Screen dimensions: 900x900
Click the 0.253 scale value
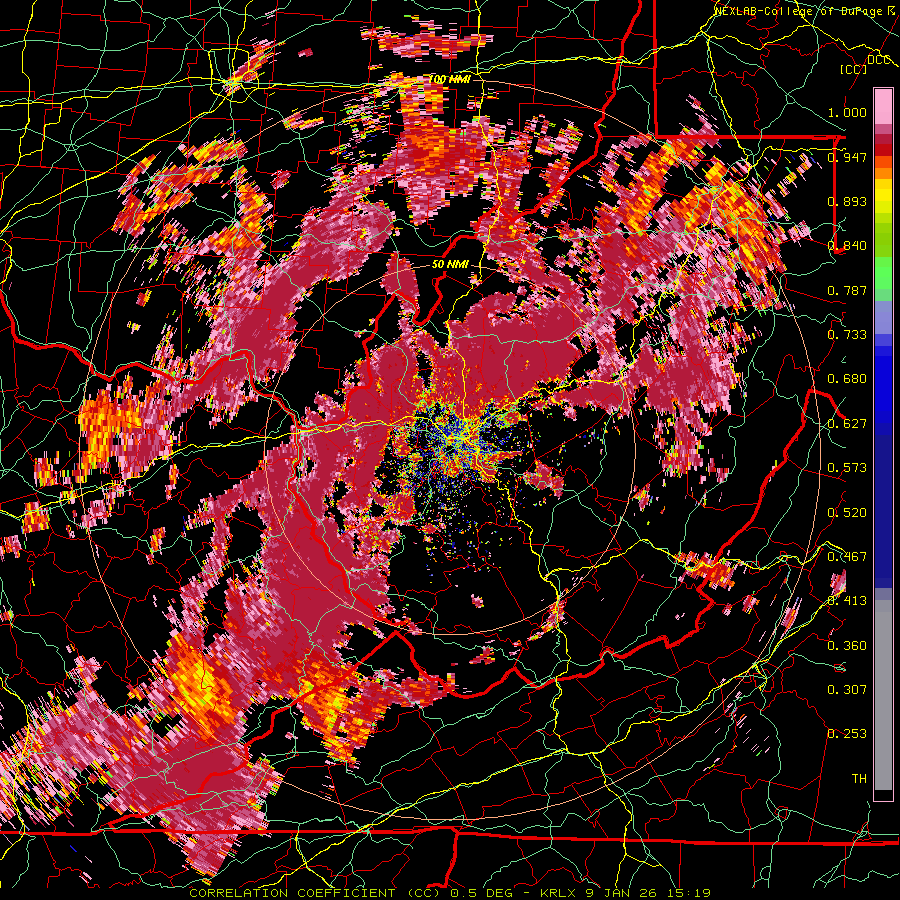click(847, 734)
